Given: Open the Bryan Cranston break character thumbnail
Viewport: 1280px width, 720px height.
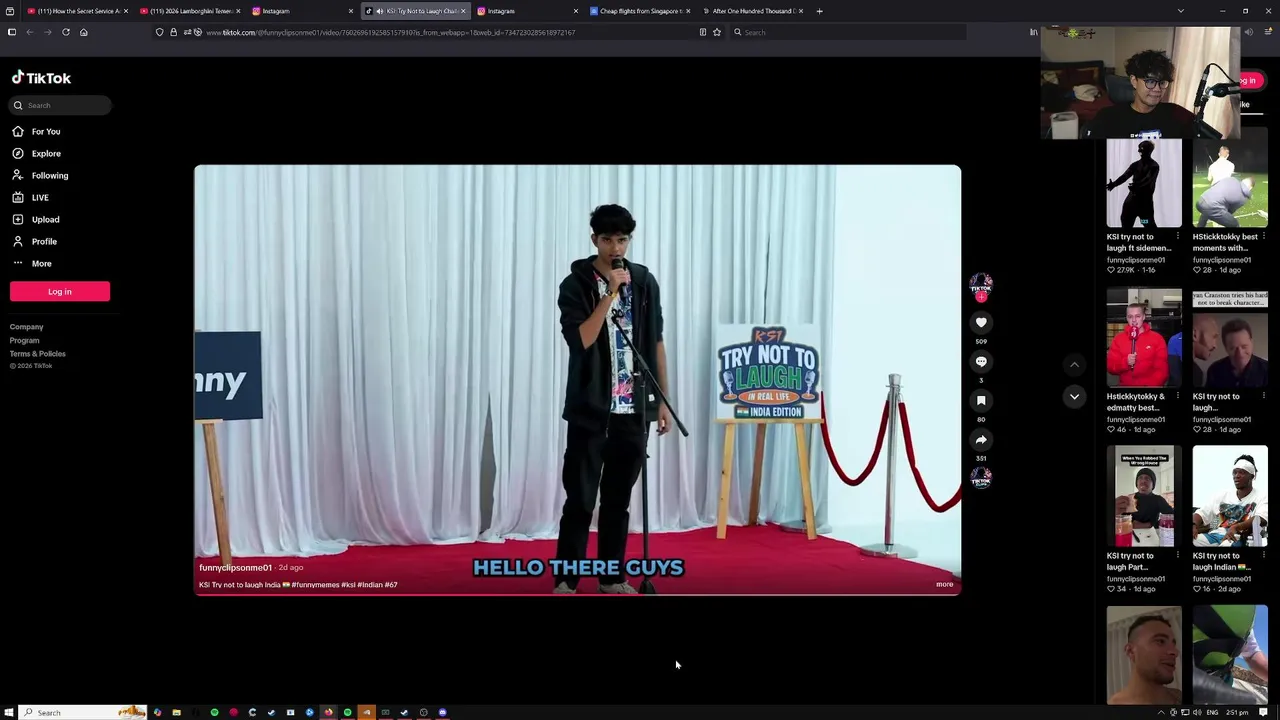Looking at the screenshot, I should (x=1230, y=338).
